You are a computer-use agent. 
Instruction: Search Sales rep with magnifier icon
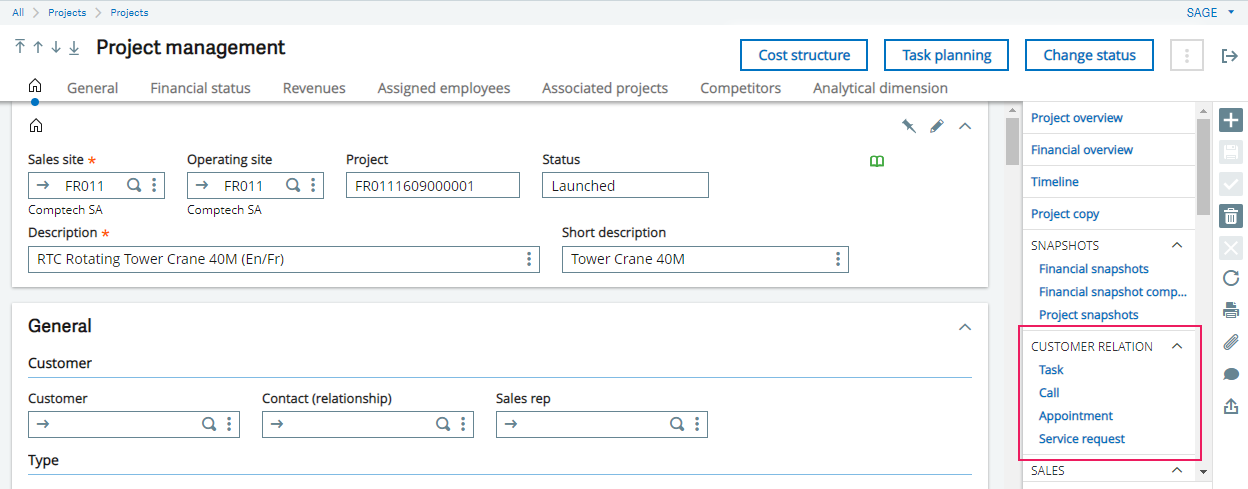[x=677, y=424]
